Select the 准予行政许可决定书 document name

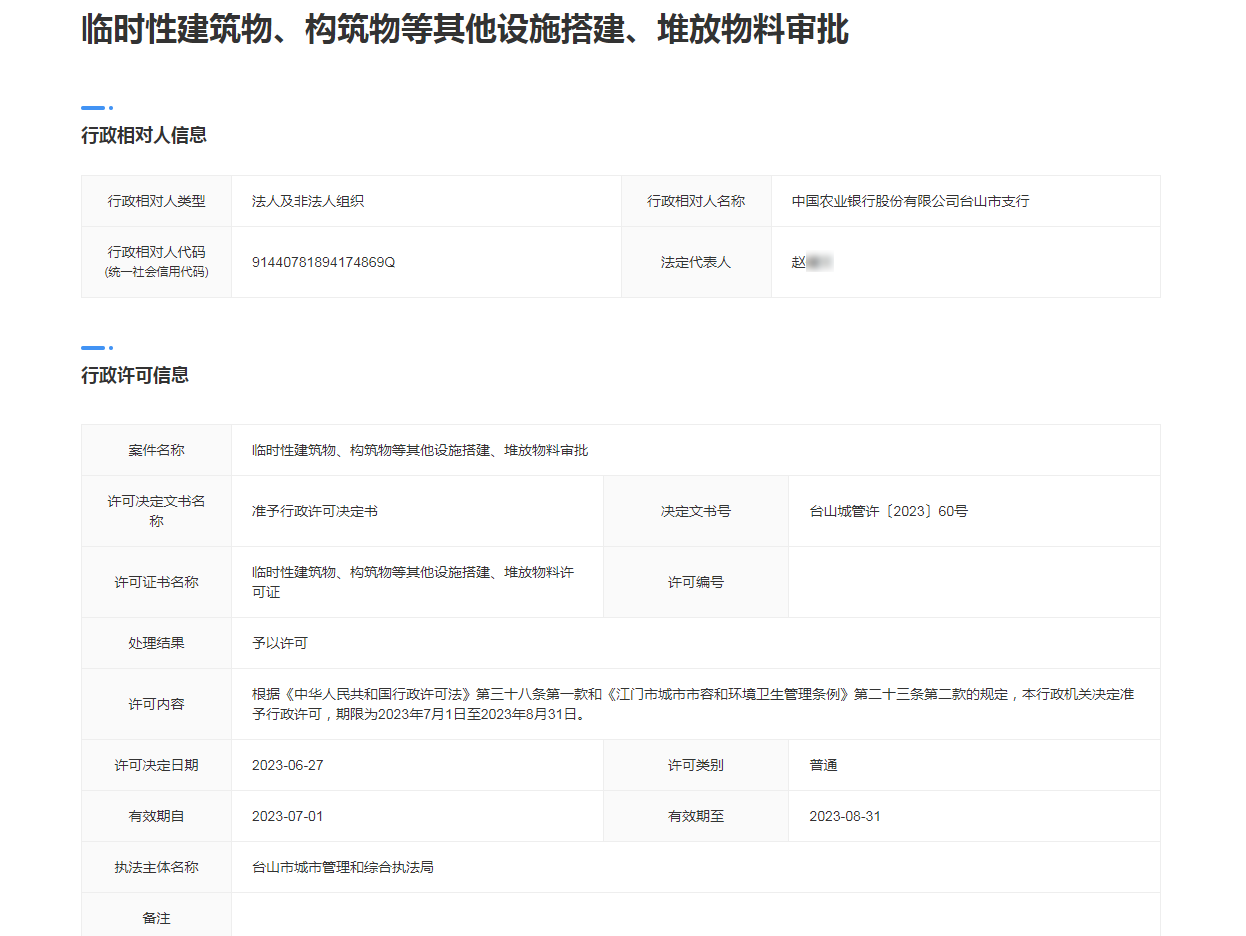315,511
